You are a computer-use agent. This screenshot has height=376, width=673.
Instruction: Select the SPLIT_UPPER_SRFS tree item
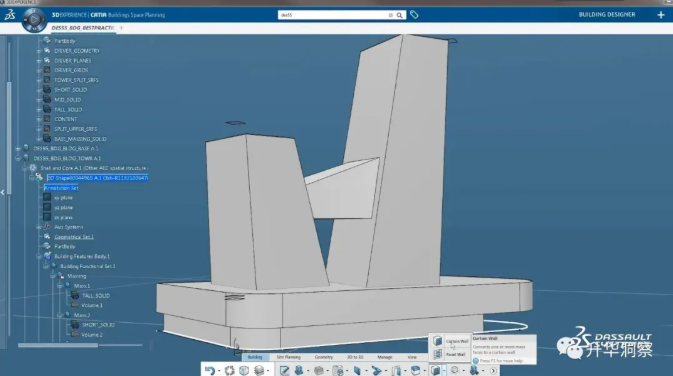pos(76,129)
